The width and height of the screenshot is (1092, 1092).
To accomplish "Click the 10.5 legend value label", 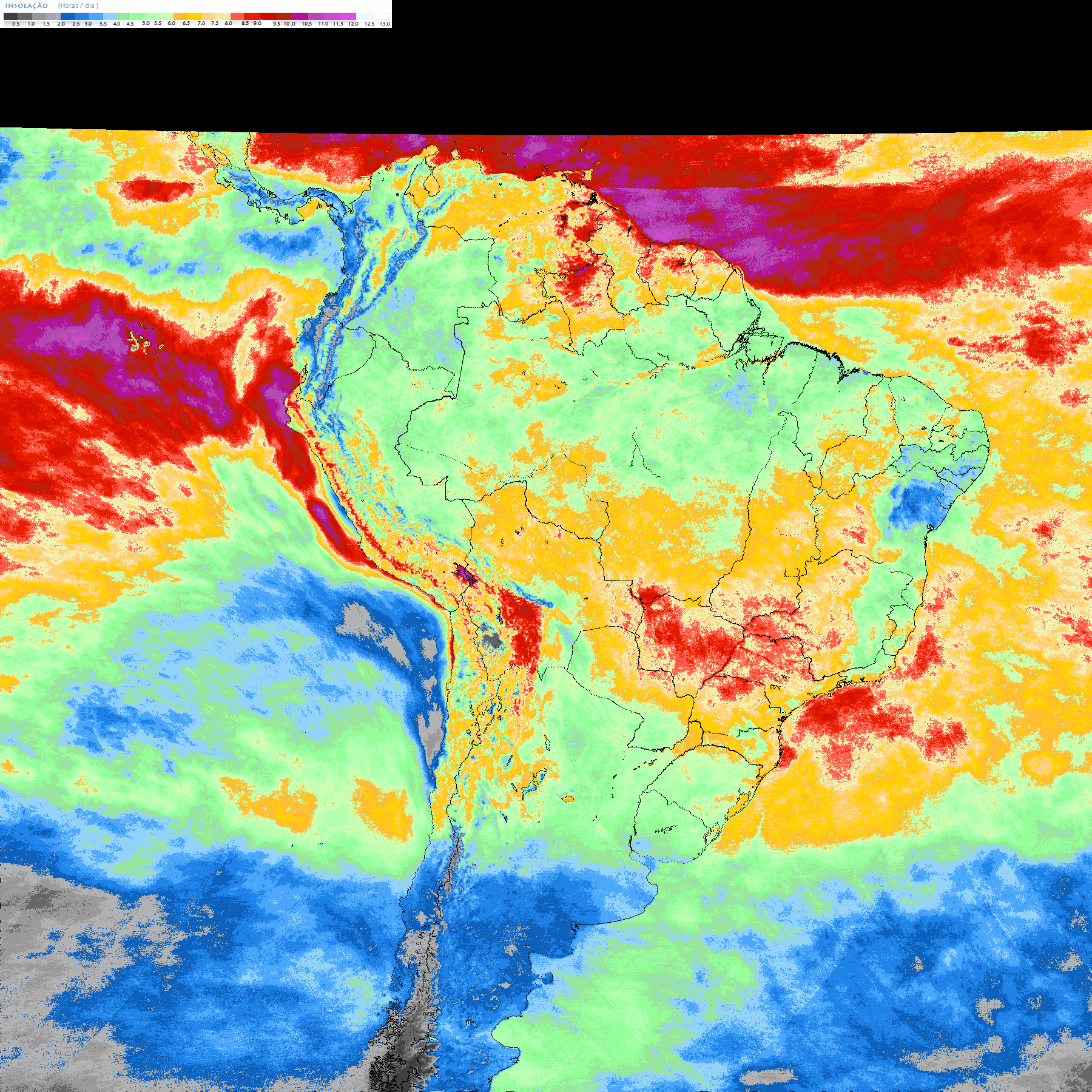I will tap(307, 24).
